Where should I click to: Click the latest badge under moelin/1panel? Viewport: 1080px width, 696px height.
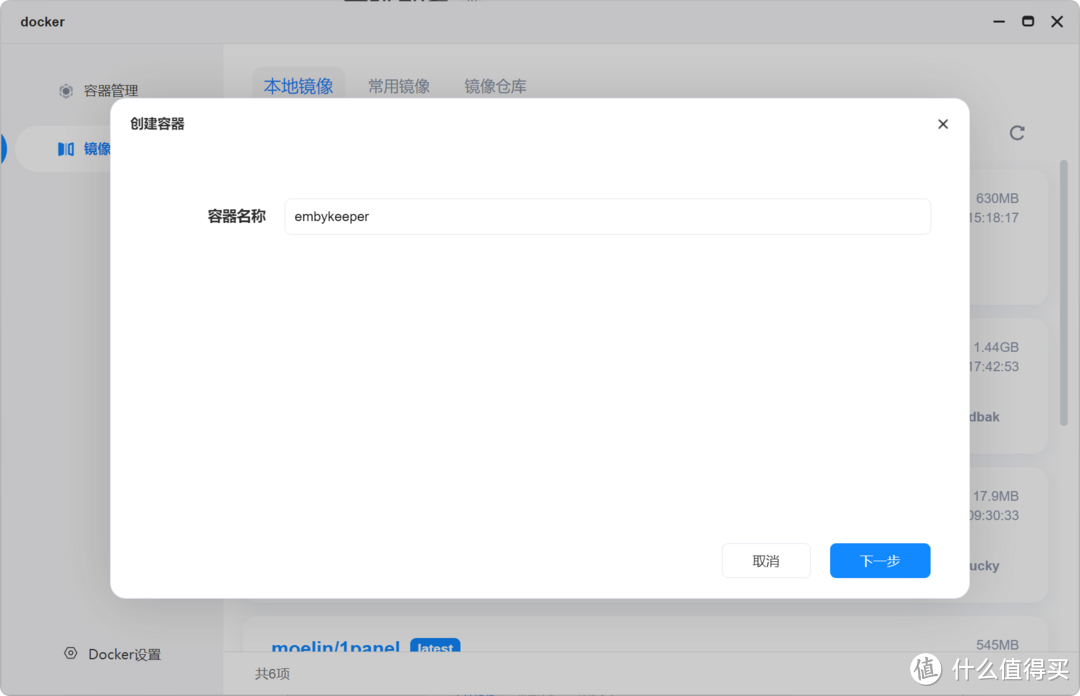pyautogui.click(x=435, y=648)
